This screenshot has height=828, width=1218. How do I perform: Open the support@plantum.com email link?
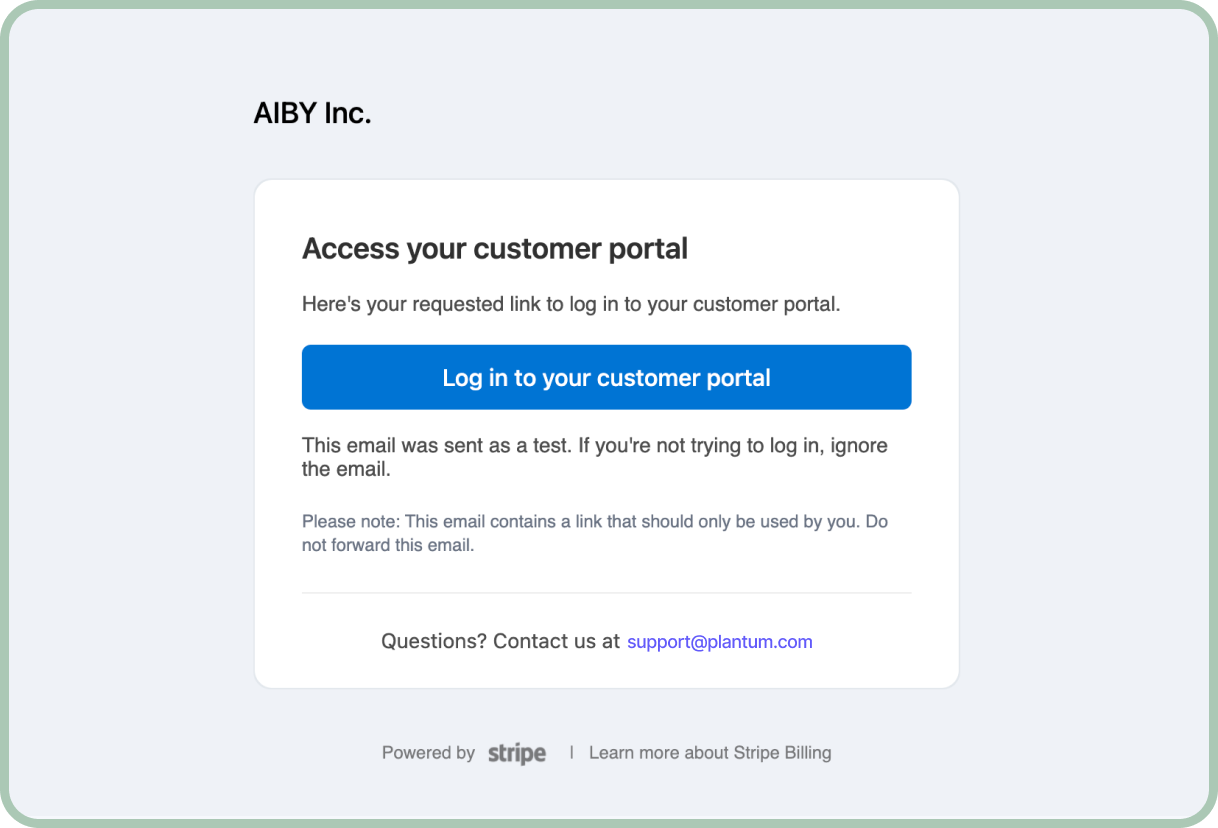pyautogui.click(x=719, y=642)
